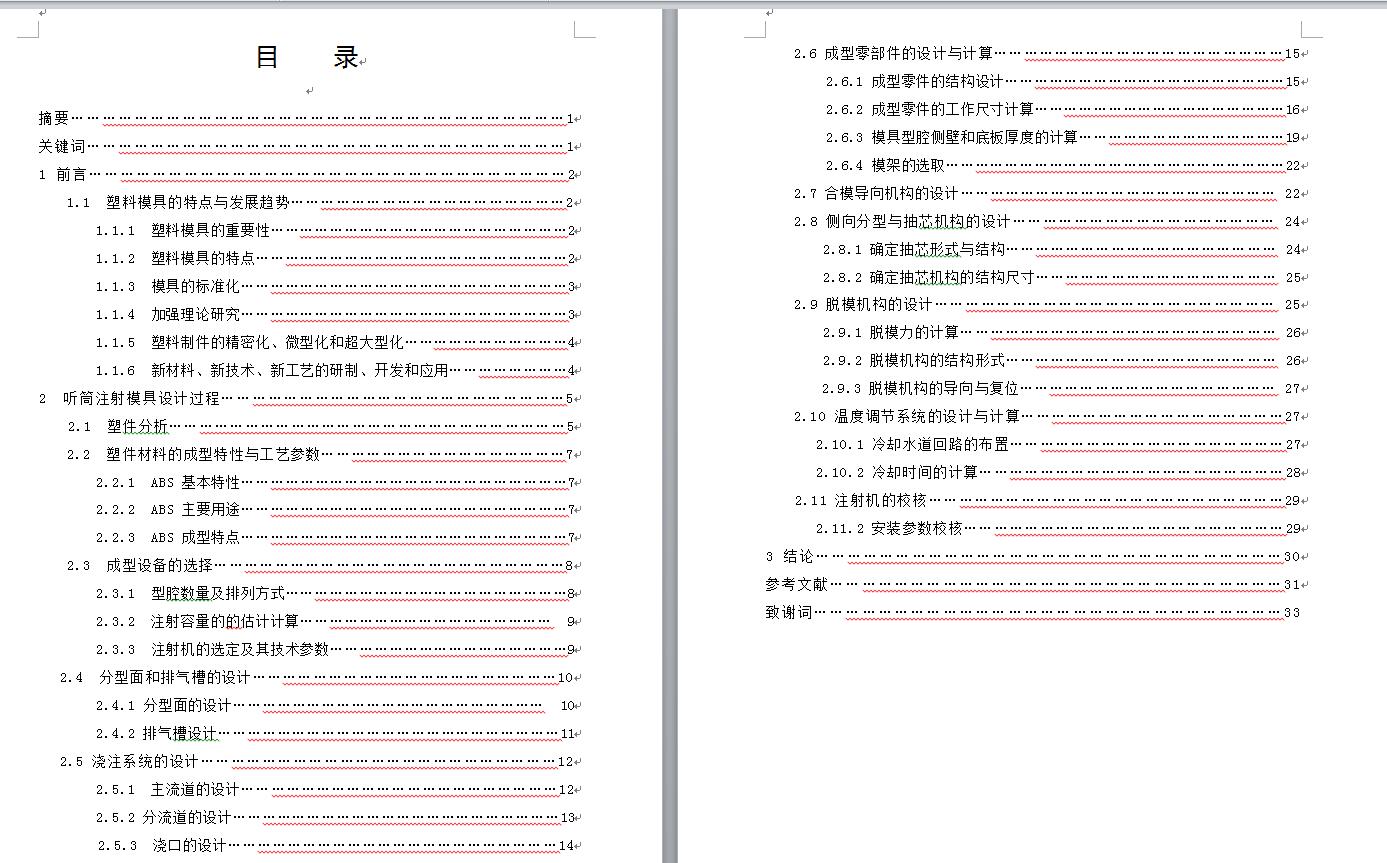Click entry 2.3.1 型腔数量及排列方式
Viewport: 1387px width, 863px height.
pos(335,593)
